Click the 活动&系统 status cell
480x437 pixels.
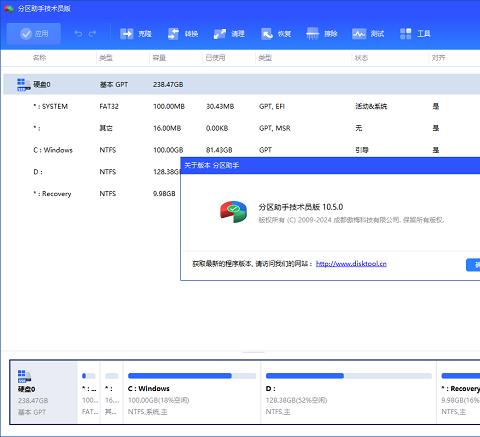click(371, 106)
